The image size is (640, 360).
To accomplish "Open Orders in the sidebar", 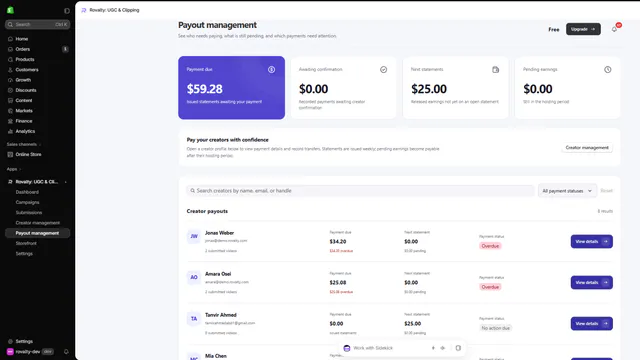I will 37,49.
